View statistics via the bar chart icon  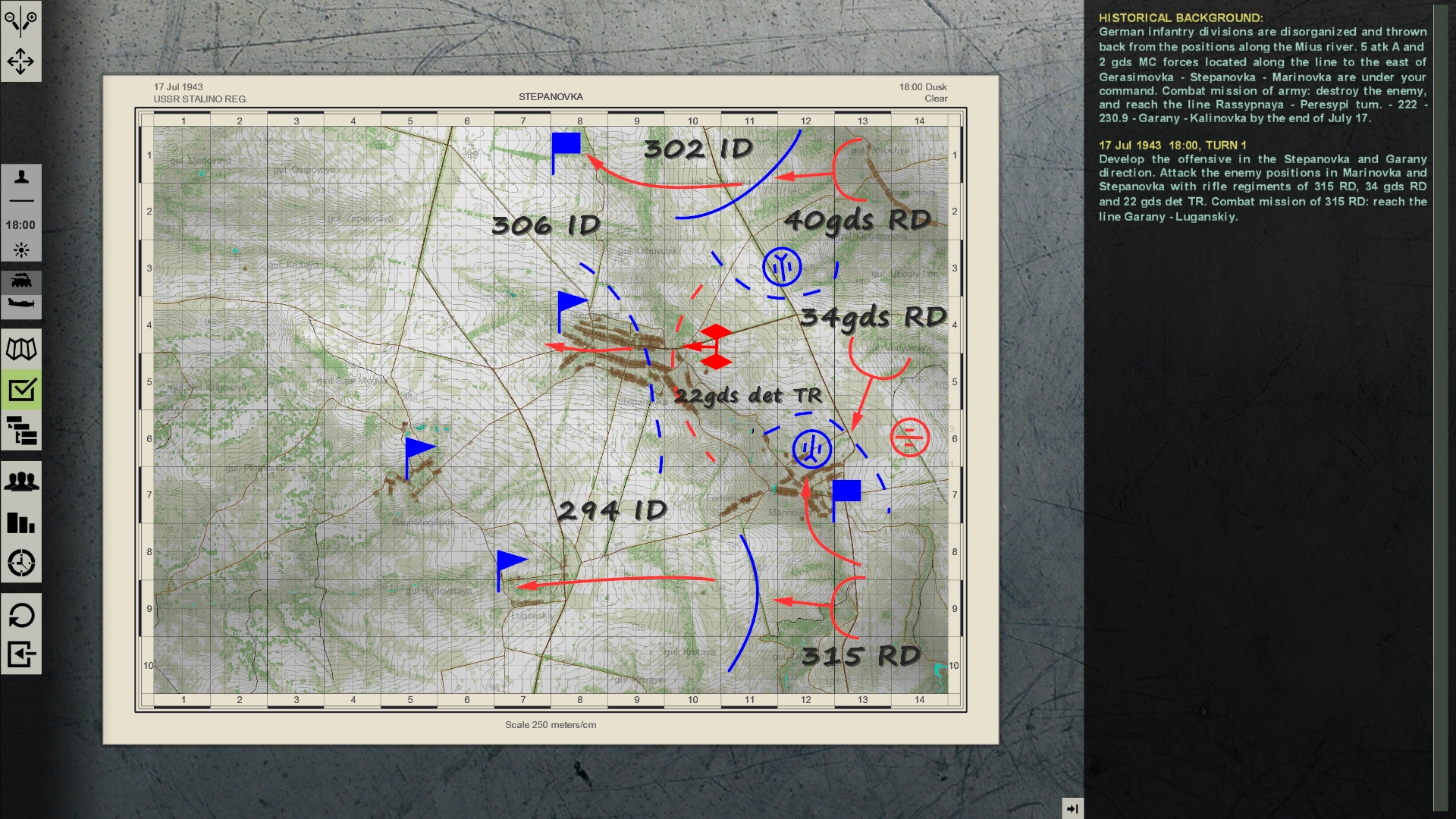click(x=22, y=522)
